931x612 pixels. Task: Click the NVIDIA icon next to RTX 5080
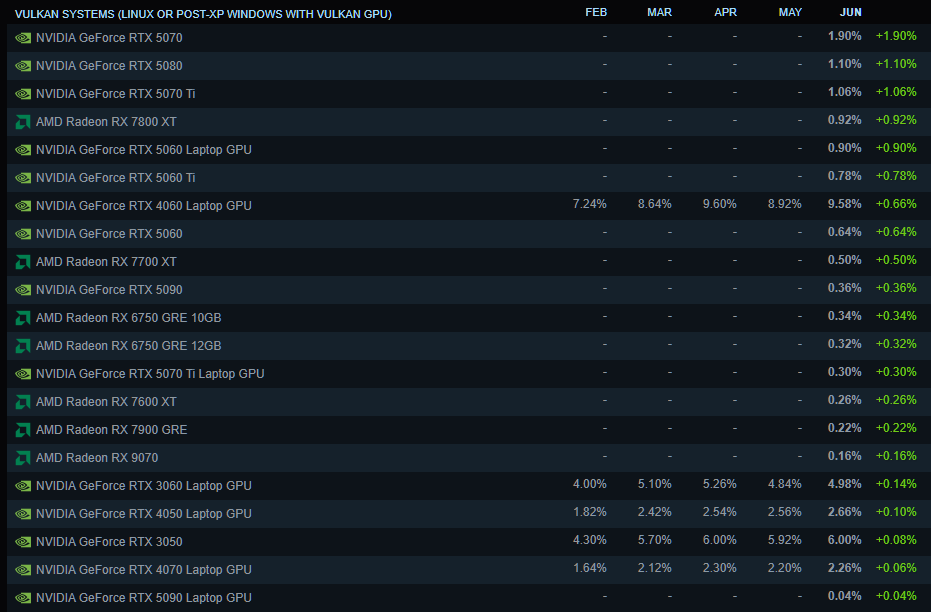[x=23, y=66]
